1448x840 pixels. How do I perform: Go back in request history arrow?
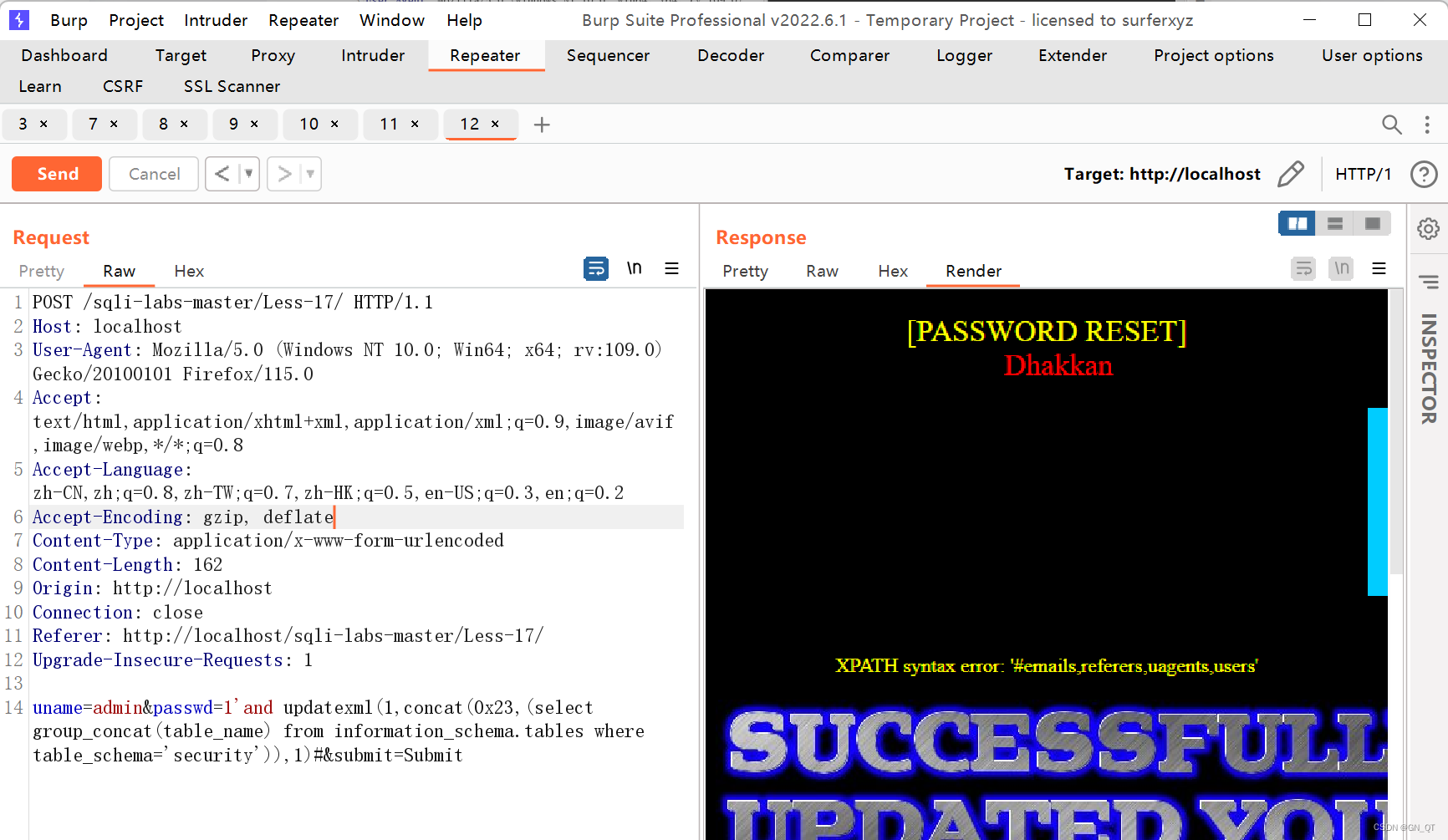(222, 174)
